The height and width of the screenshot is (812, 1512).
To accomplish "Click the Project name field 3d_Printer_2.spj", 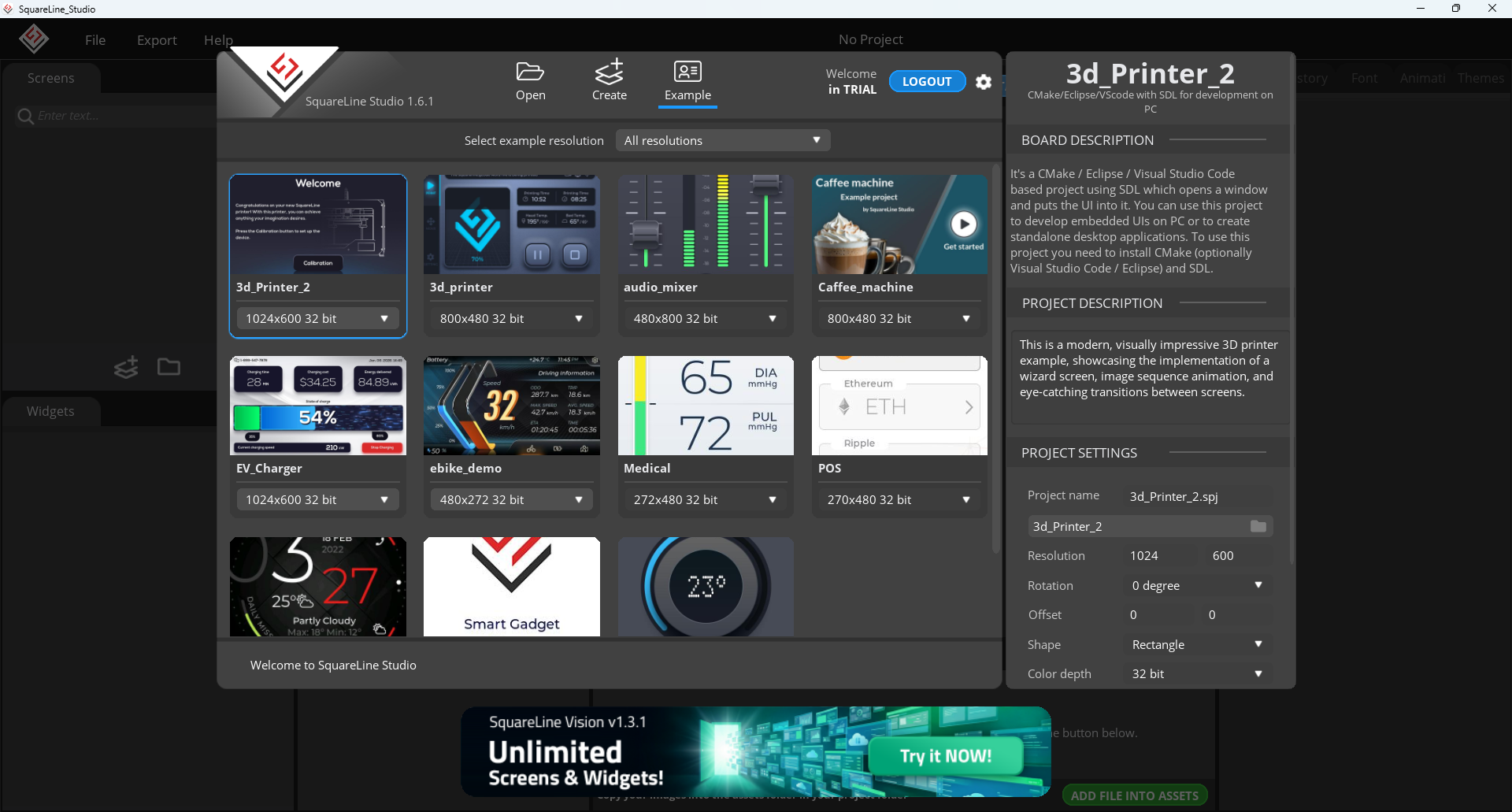I will pos(1198,496).
